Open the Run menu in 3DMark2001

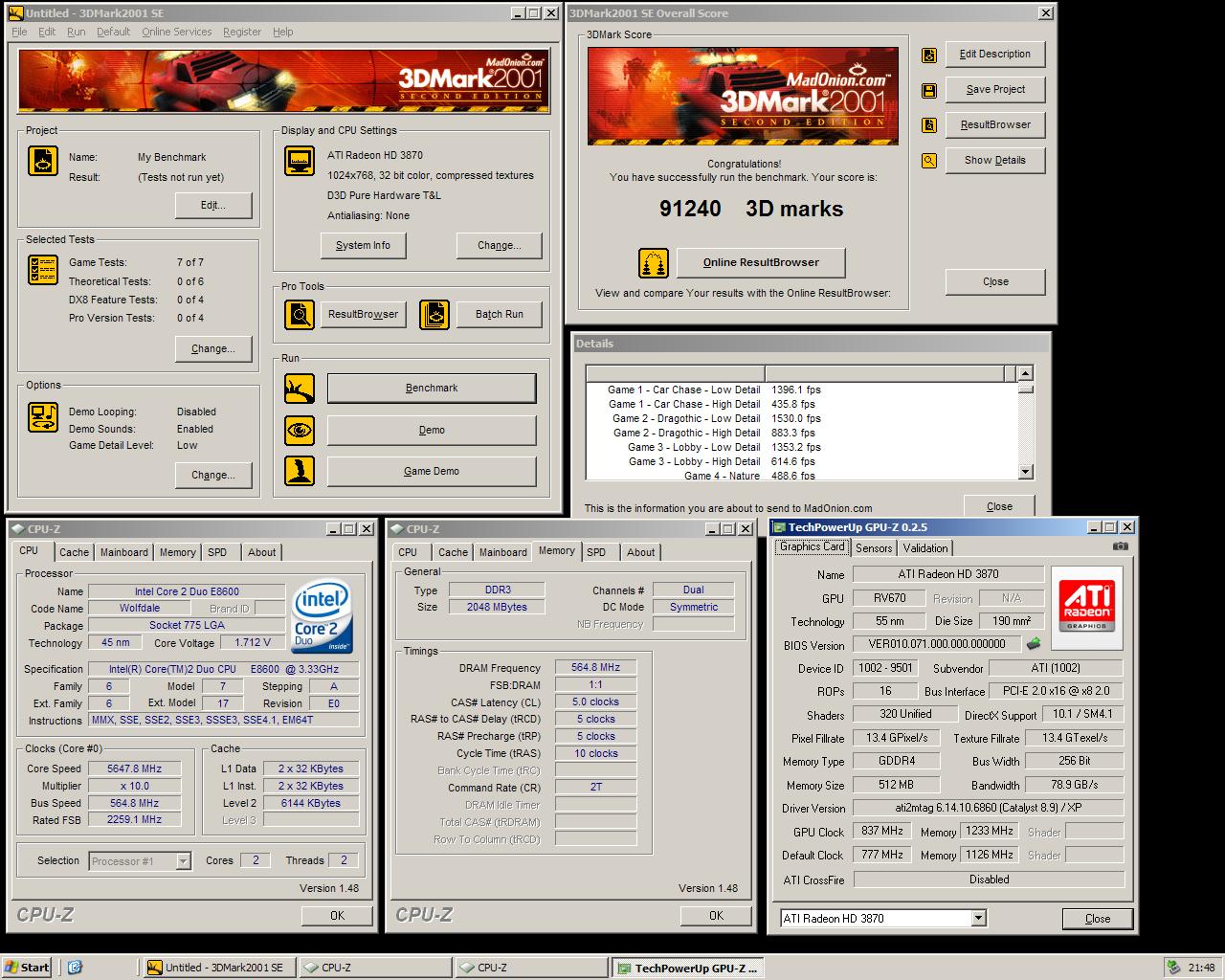76,32
